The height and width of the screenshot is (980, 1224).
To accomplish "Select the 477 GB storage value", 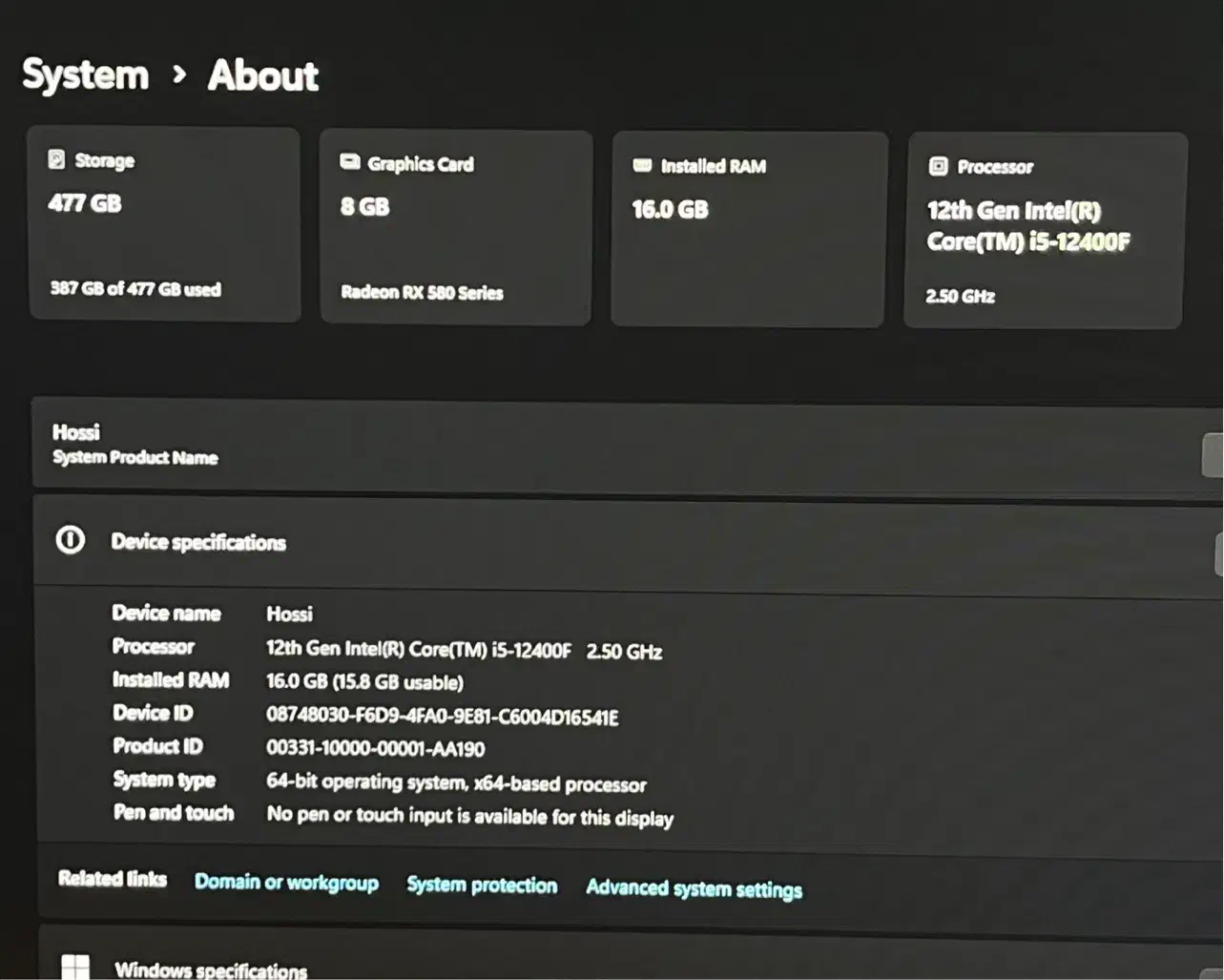I will (85, 203).
